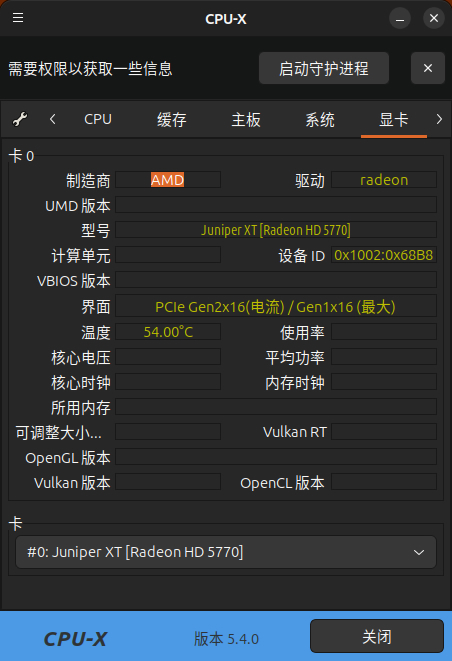Click the CPU-X logo in the footer
This screenshot has height=661, width=452.
tap(75, 639)
